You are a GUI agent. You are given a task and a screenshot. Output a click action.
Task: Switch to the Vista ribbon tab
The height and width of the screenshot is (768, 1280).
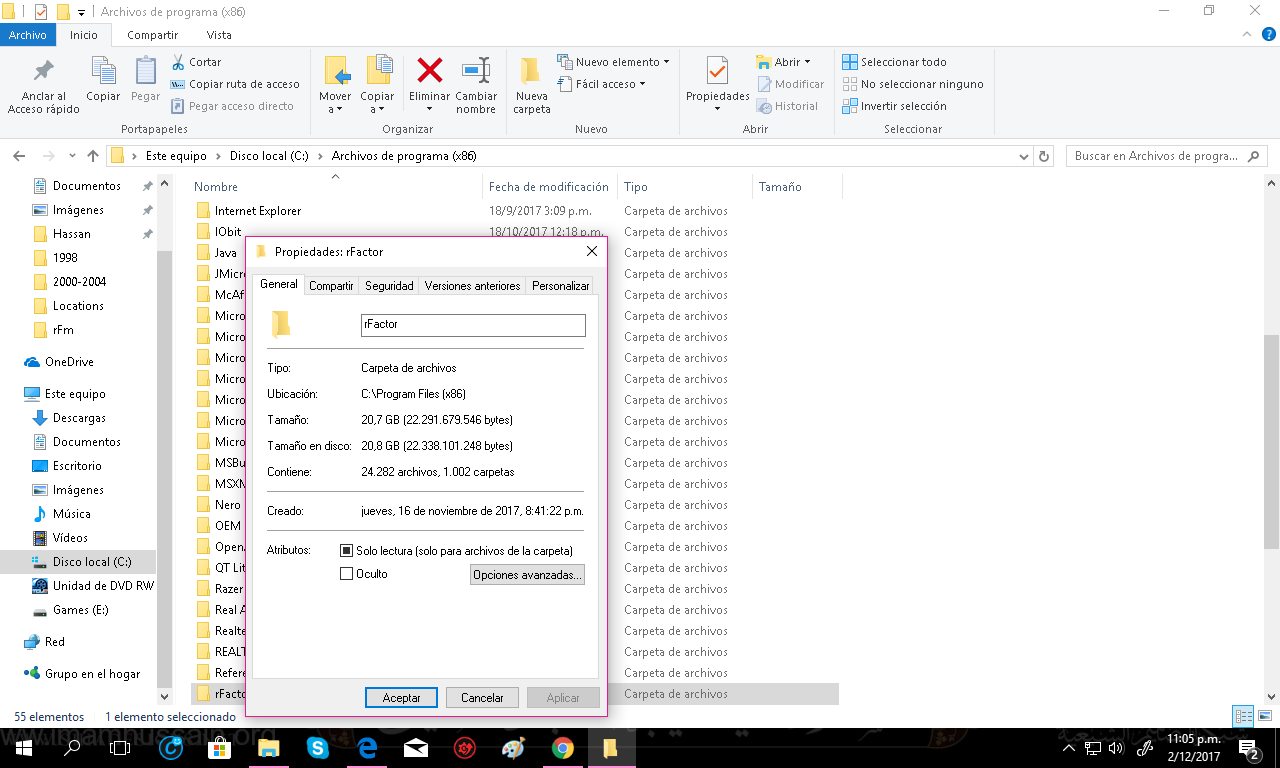219,35
